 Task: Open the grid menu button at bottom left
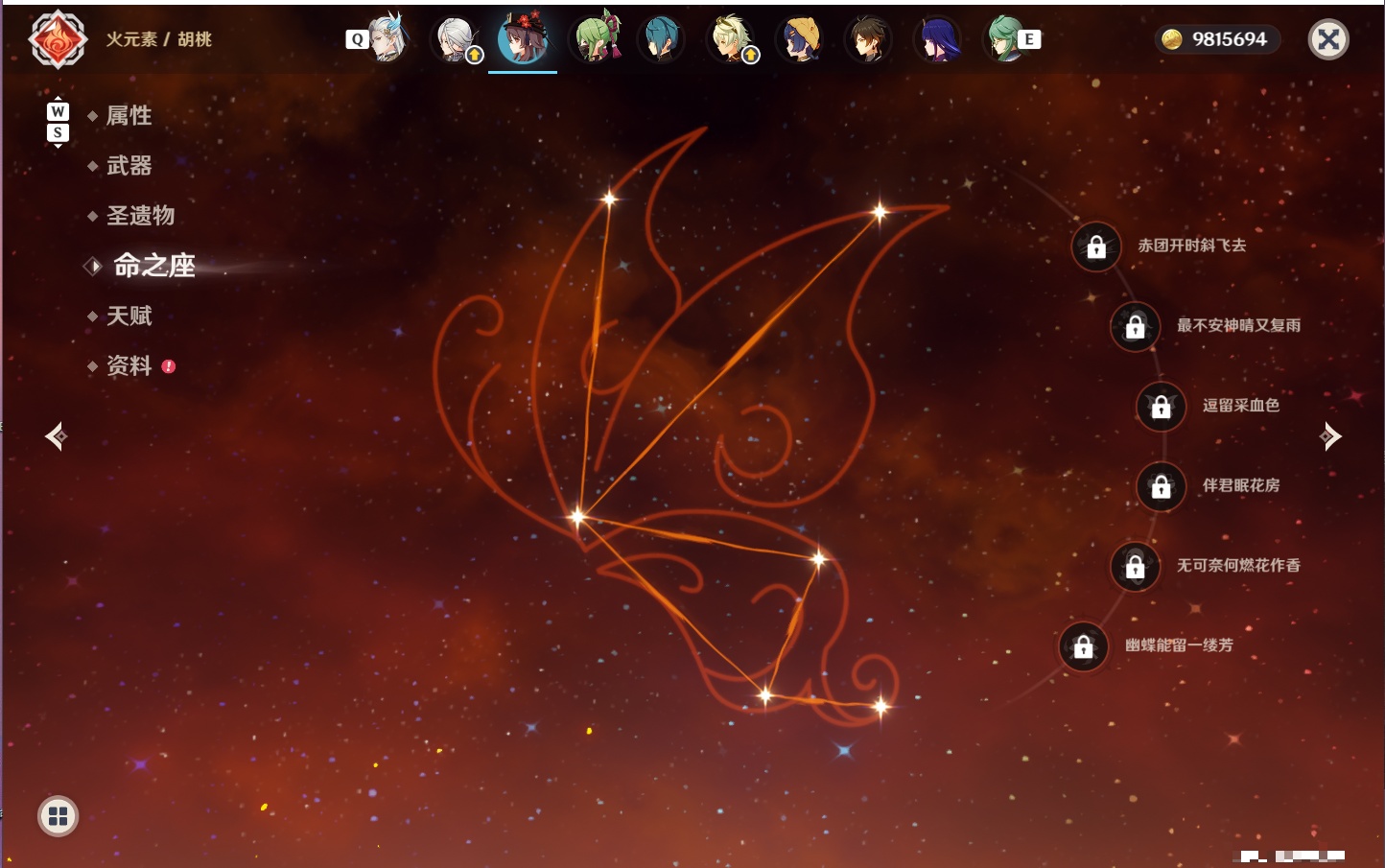(x=58, y=816)
